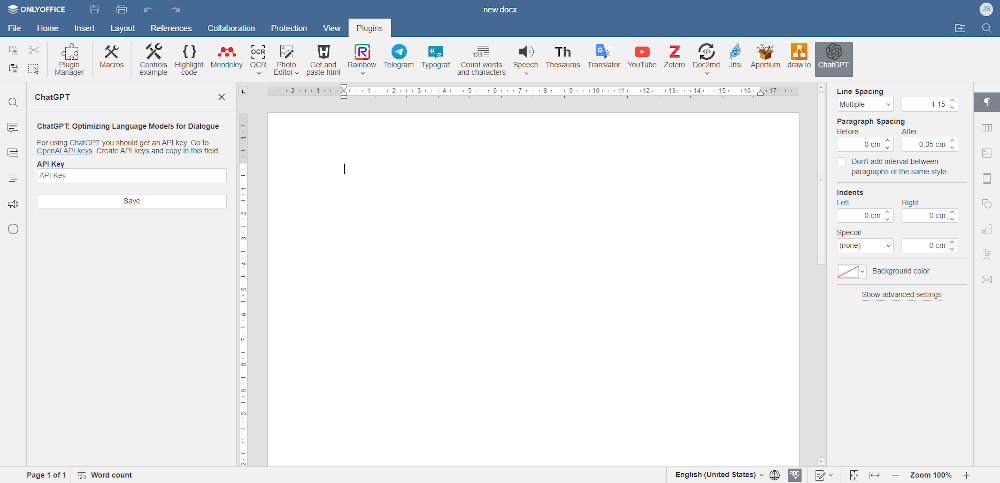Open the Translator plugin
This screenshot has width=1000, height=483.
point(603,56)
